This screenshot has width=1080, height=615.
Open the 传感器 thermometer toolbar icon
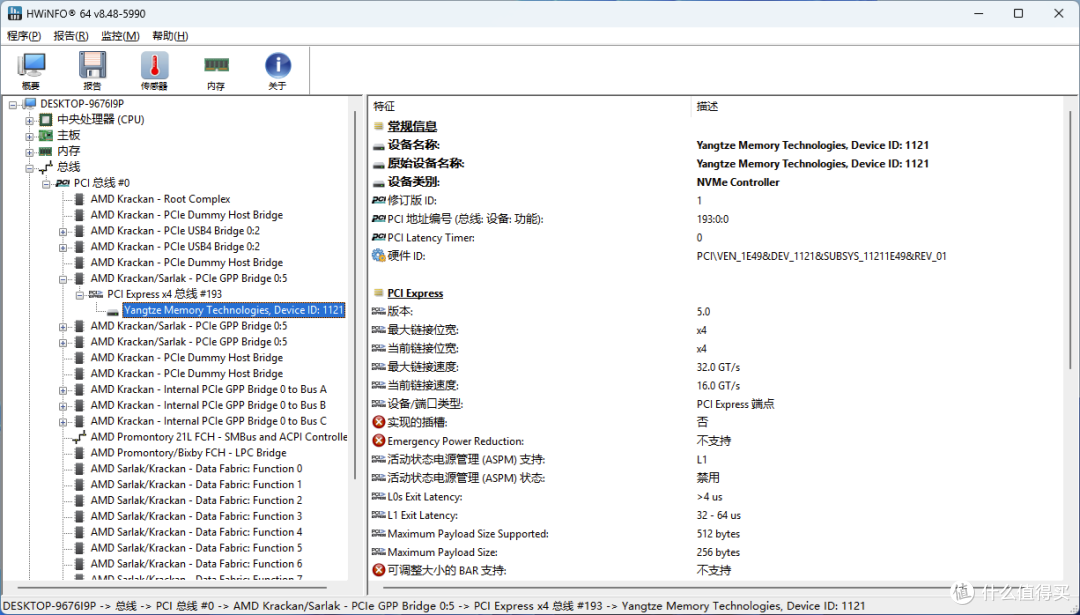pyautogui.click(x=154, y=71)
